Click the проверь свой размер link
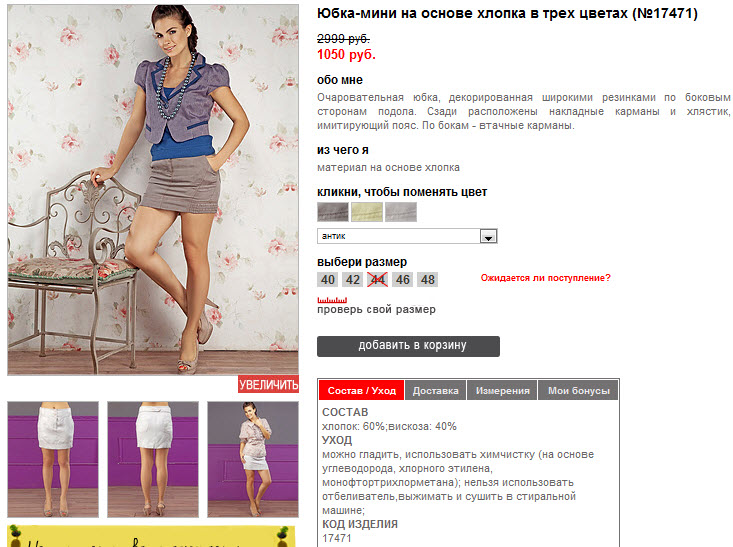The width and height of the screenshot is (733, 547). click(x=376, y=309)
